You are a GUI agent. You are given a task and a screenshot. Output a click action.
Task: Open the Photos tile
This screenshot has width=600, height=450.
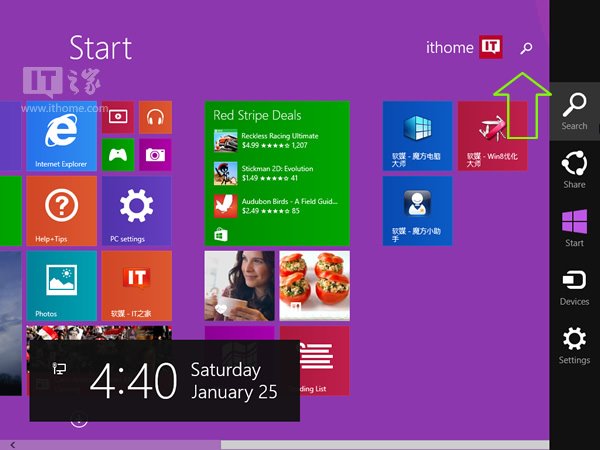click(61, 285)
